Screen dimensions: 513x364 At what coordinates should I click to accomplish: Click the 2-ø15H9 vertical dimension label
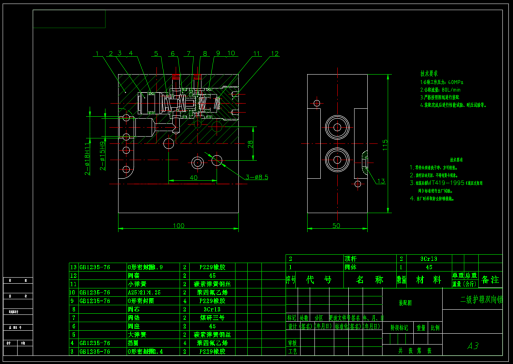pos(103,155)
